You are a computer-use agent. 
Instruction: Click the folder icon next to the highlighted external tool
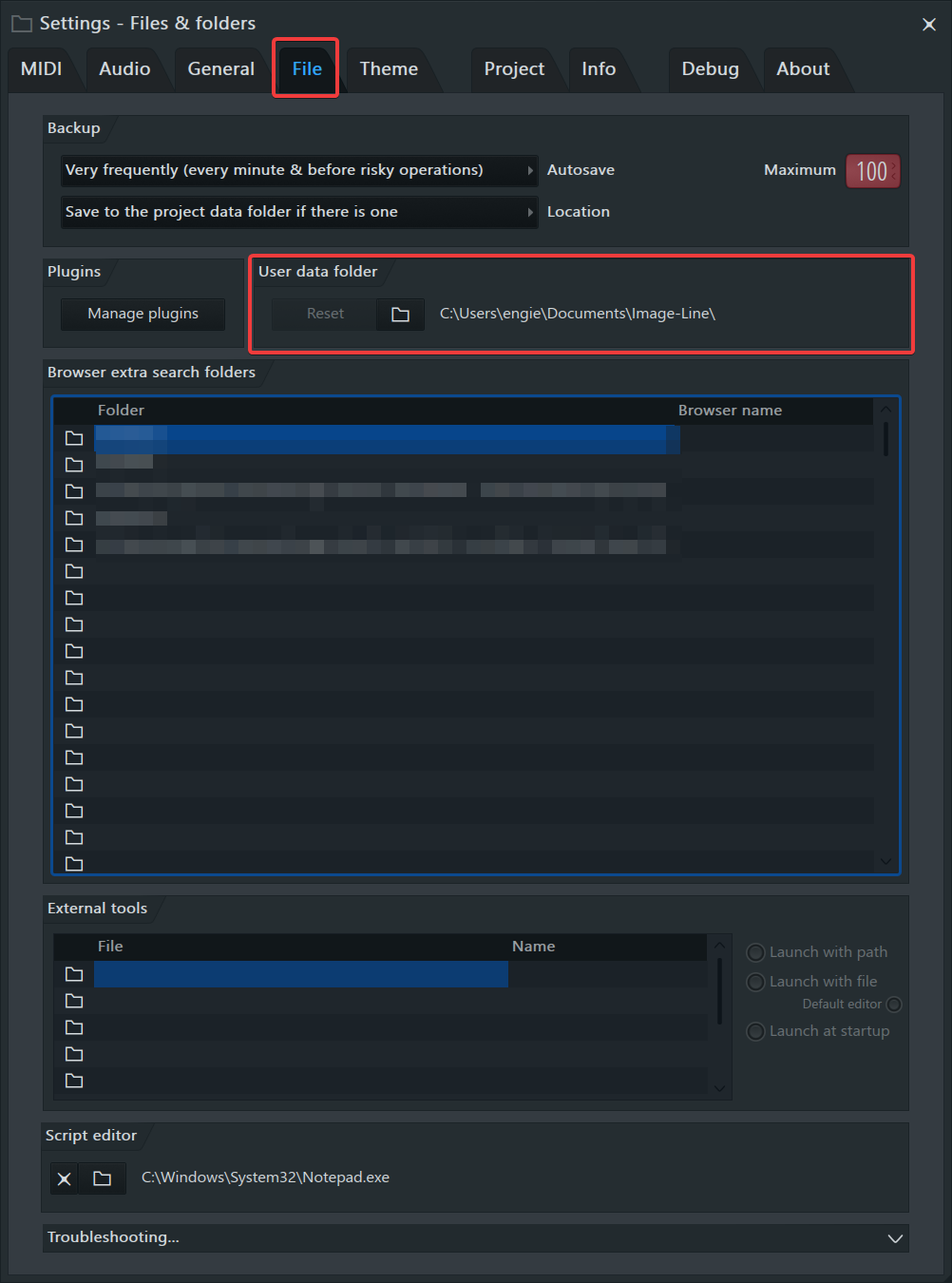[74, 974]
